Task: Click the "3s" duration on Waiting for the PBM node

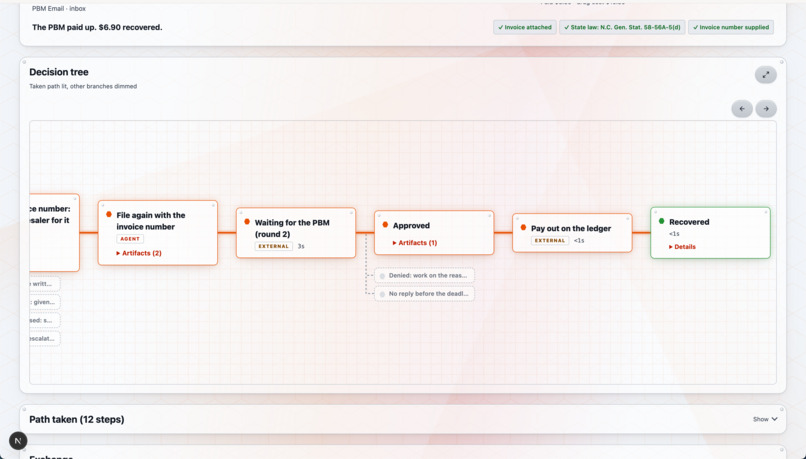Action: [x=301, y=246]
